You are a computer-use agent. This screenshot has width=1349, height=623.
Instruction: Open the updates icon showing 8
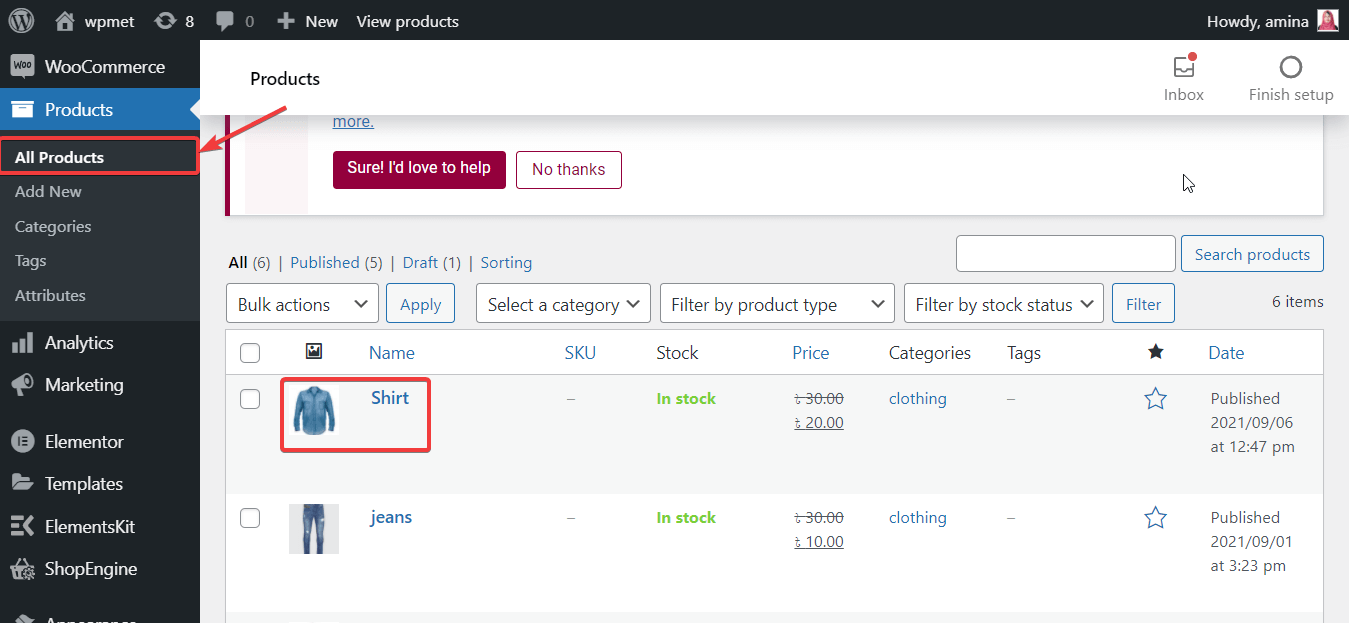click(x=165, y=21)
